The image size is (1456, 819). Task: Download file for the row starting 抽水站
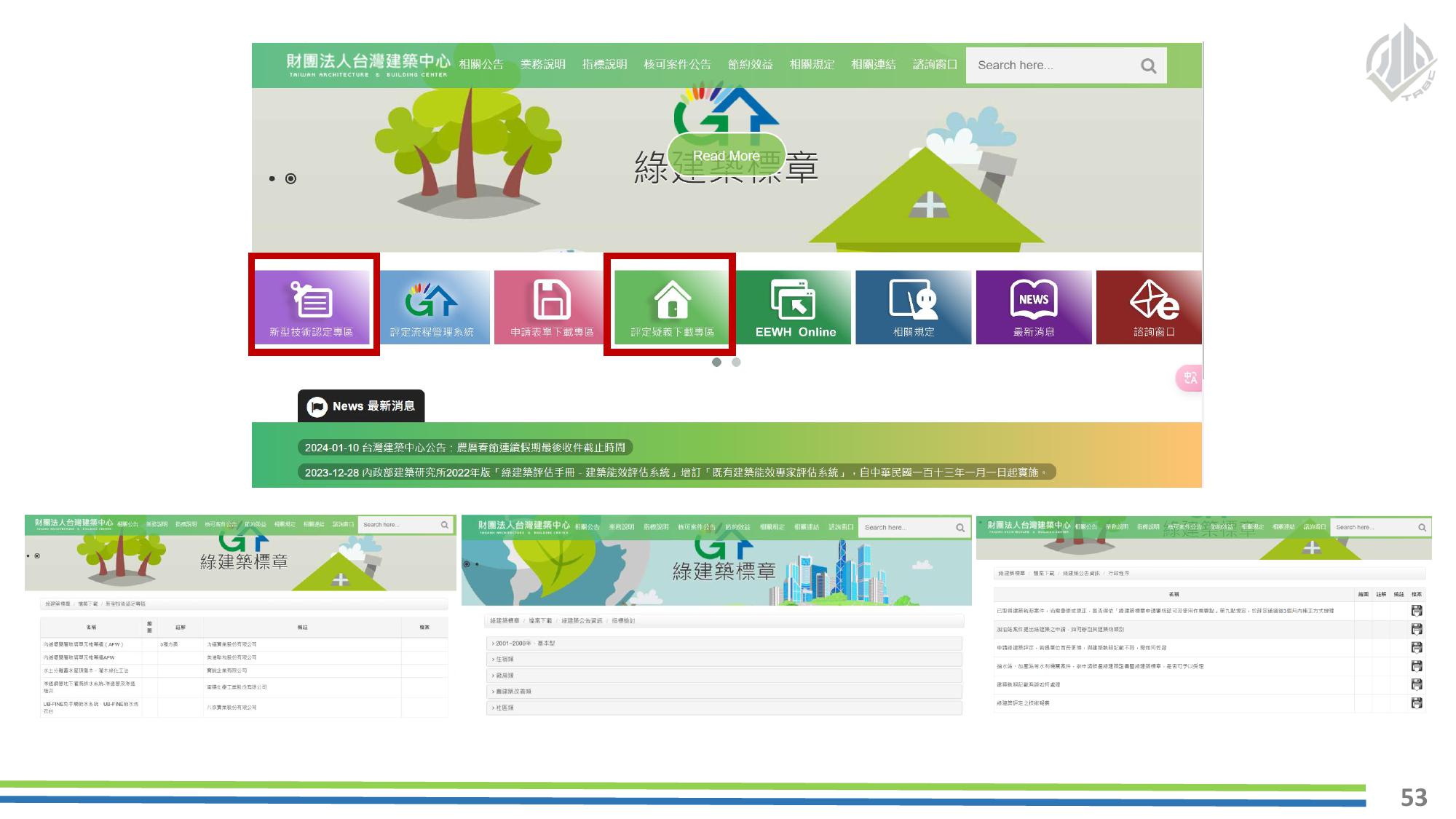(x=1417, y=666)
